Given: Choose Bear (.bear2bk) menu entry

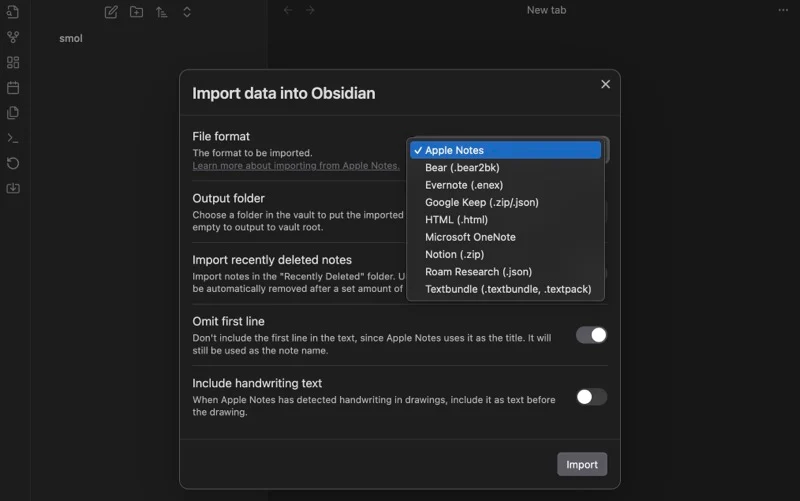Looking at the screenshot, I should pyautogui.click(x=462, y=168).
